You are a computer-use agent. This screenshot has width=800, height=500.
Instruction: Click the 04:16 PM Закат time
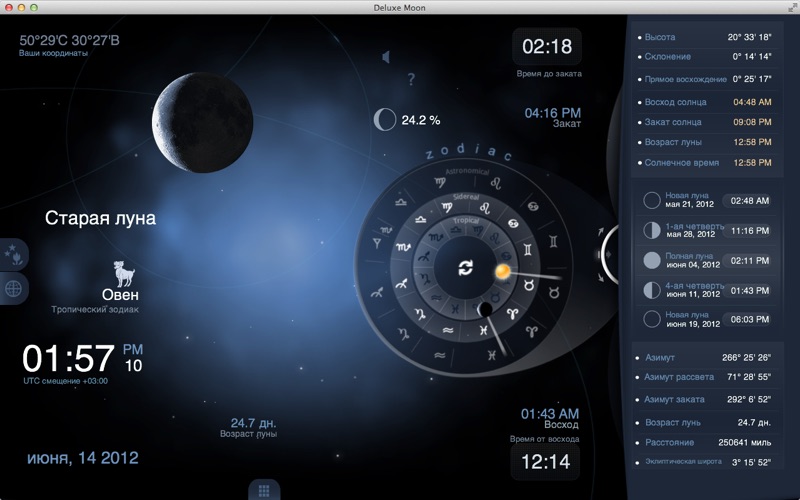click(553, 113)
